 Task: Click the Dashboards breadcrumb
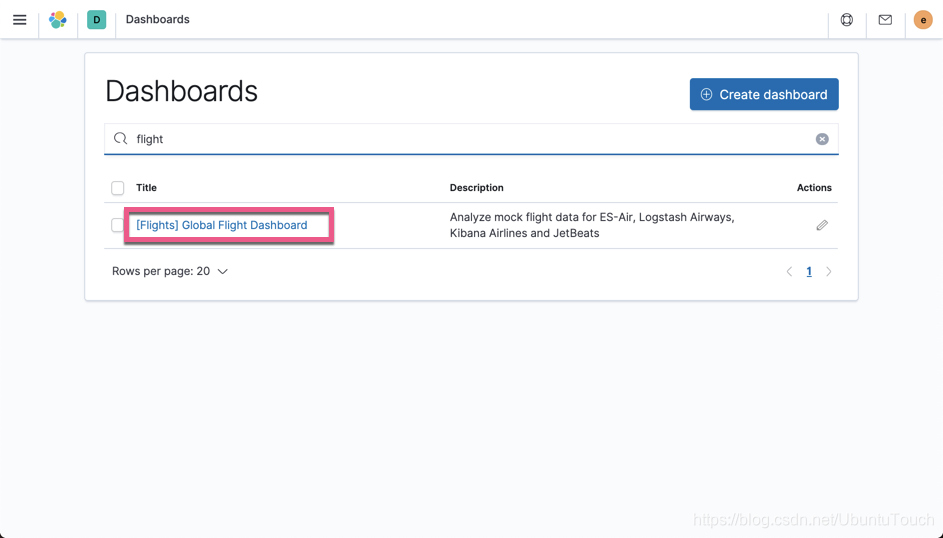coord(158,19)
